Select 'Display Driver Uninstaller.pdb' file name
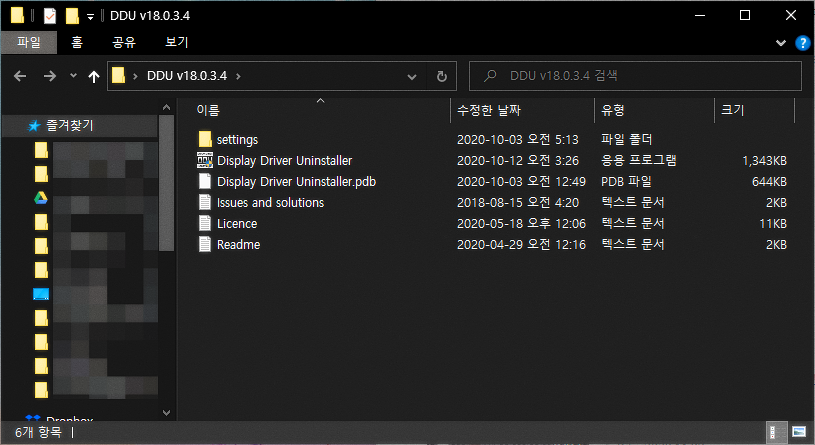The image size is (815, 445). click(296, 181)
